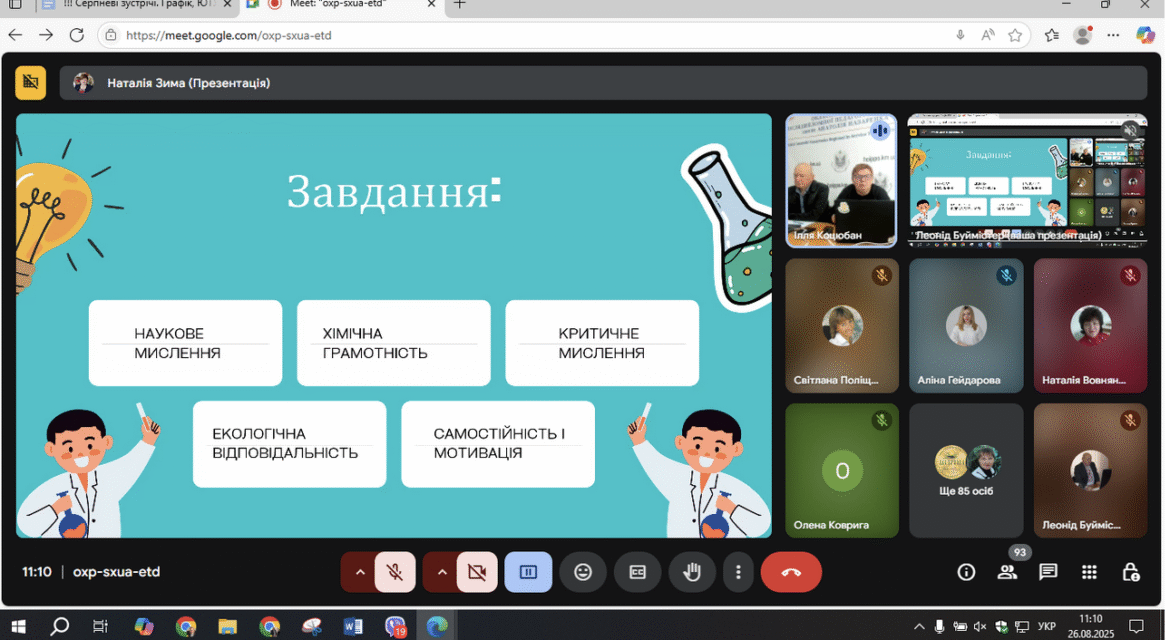Raise hand using the hand icon
The width and height of the screenshot is (1170, 640).
692,572
